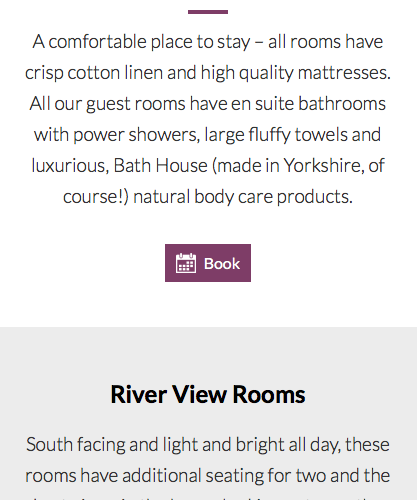Click the calendar icon on the Book button
417x500 pixels.
pyautogui.click(x=186, y=263)
